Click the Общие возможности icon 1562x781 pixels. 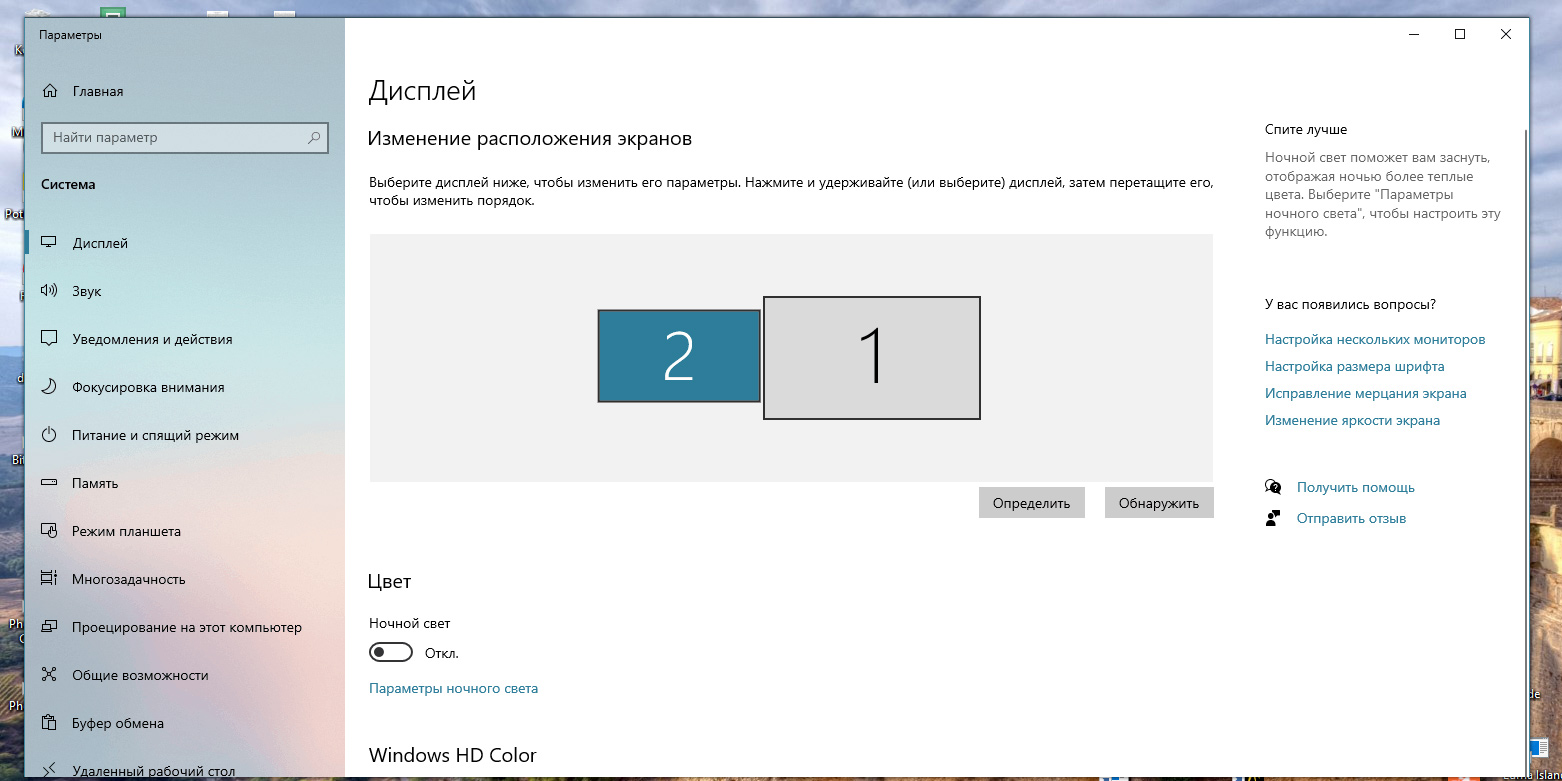[49, 675]
